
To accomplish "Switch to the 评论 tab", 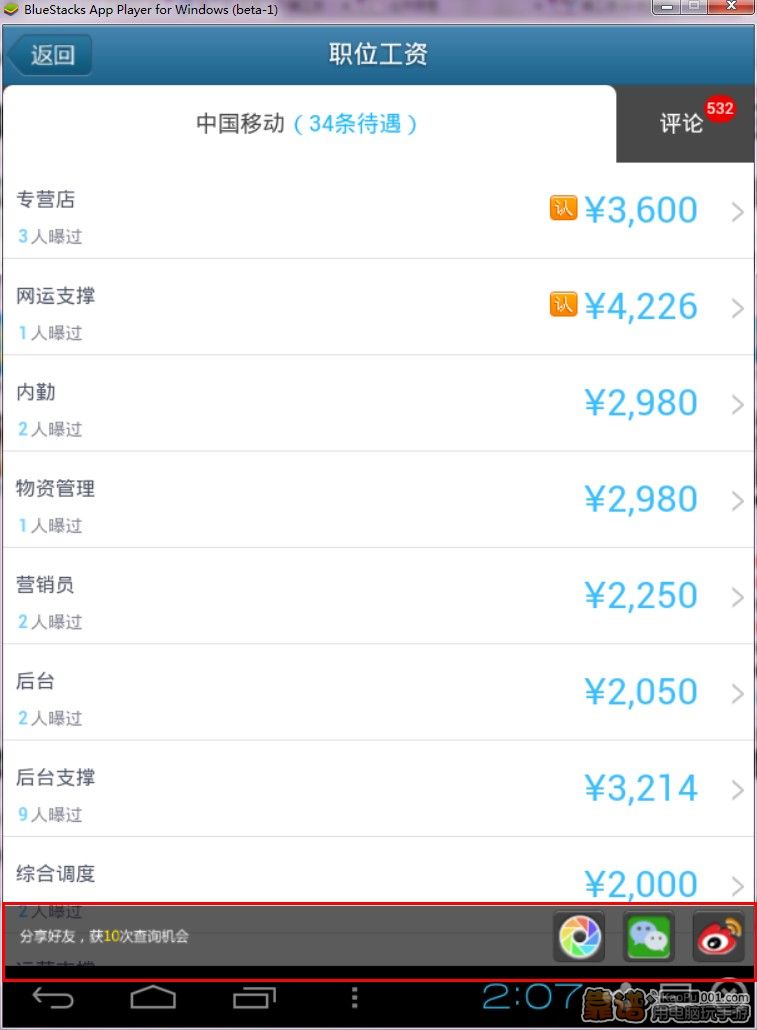I will point(681,124).
